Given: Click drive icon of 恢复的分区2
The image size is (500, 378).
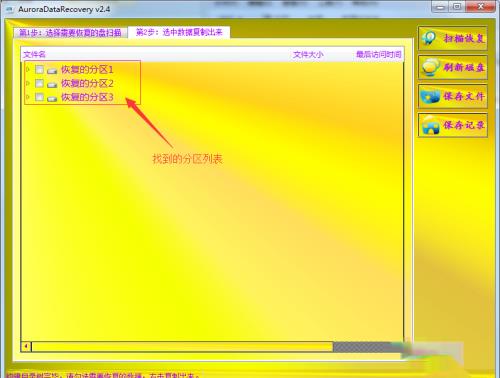Looking at the screenshot, I should pyautogui.click(x=52, y=84).
